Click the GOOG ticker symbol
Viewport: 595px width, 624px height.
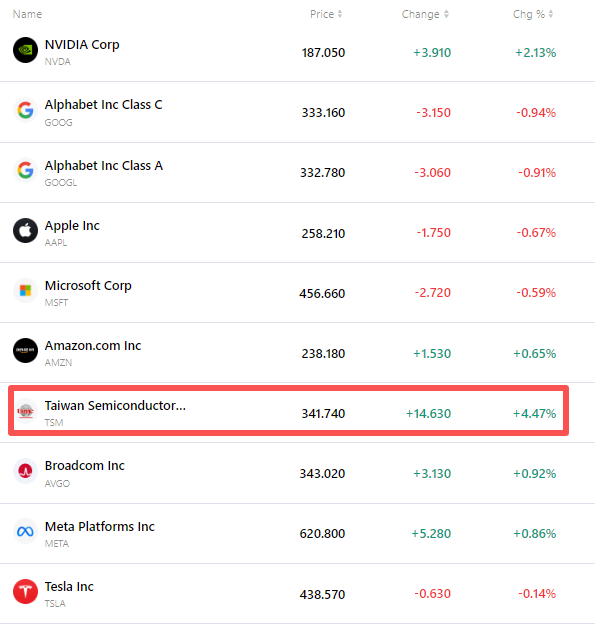(59, 123)
